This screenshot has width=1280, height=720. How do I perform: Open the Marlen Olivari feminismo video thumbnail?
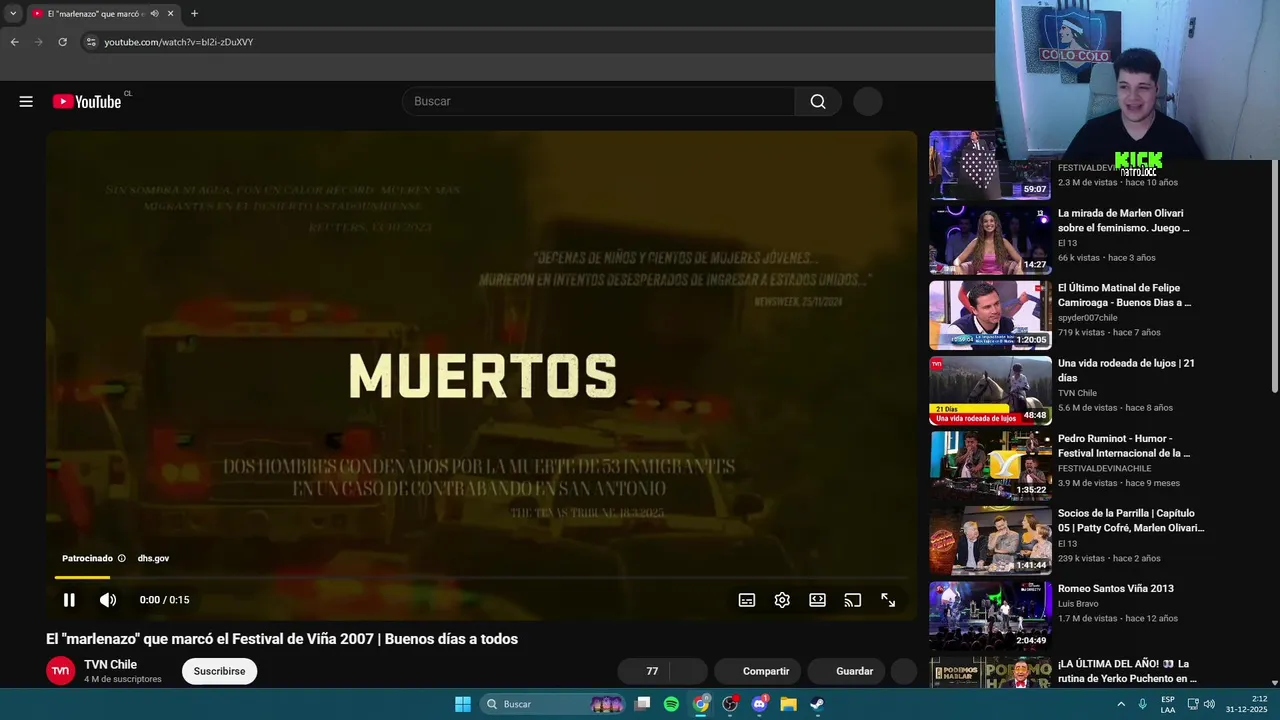990,240
